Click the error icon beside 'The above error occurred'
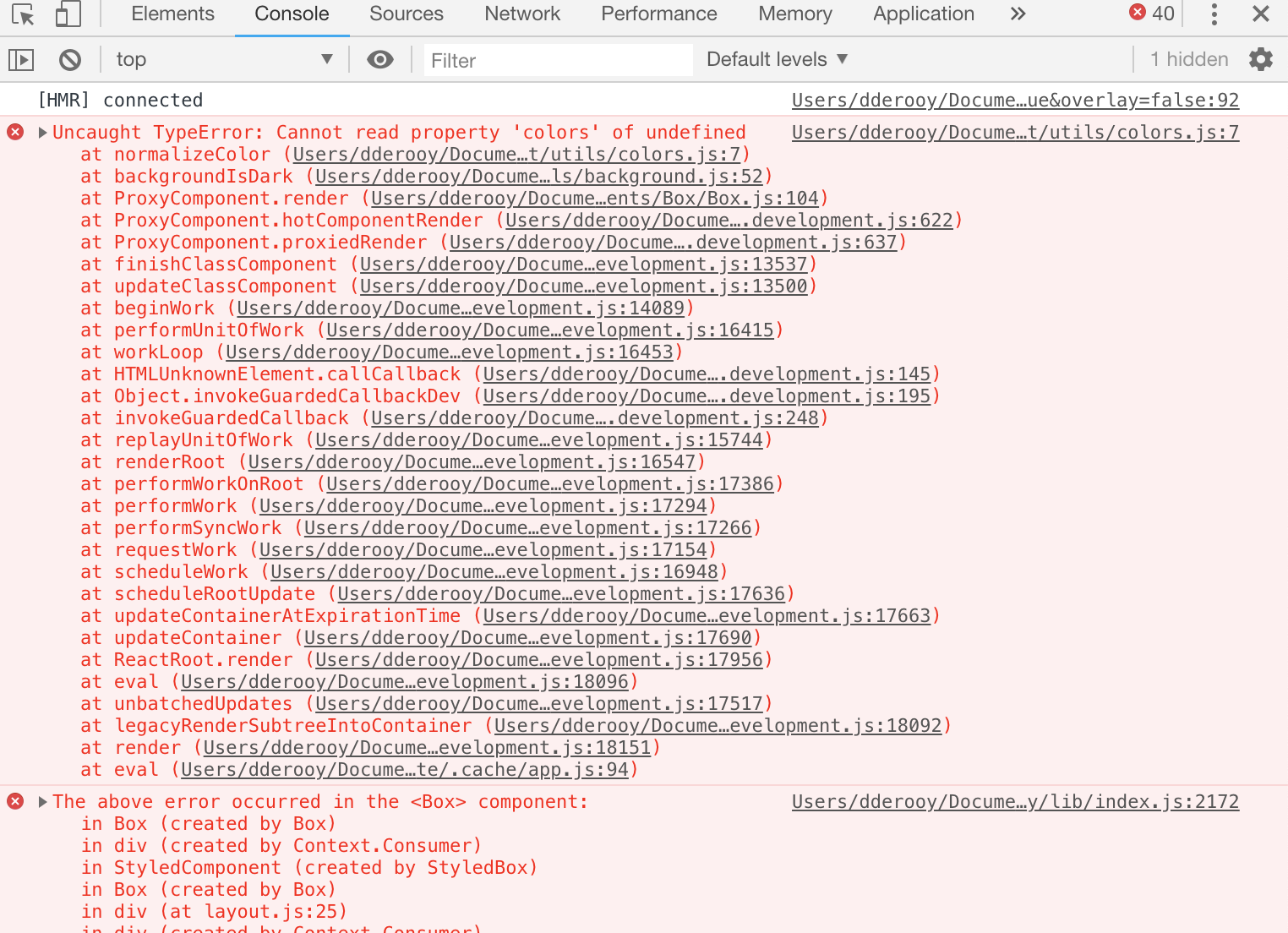Screen dimensions: 1288x933 click(x=15, y=801)
